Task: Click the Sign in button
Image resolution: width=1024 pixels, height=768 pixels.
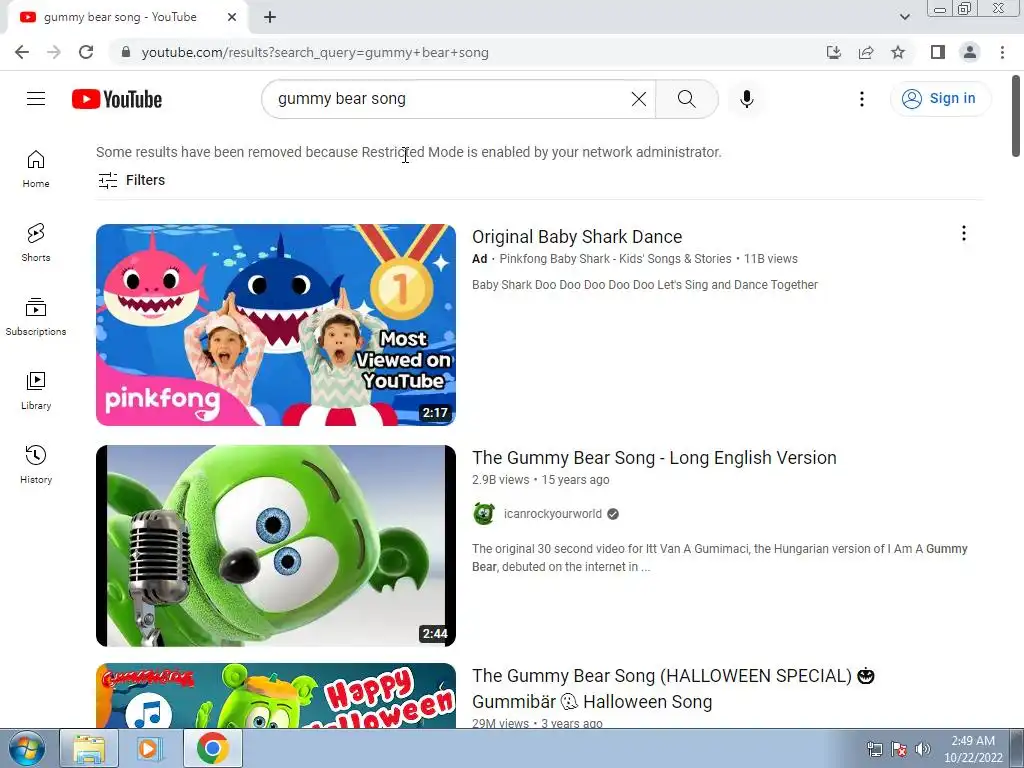Action: [x=940, y=99]
